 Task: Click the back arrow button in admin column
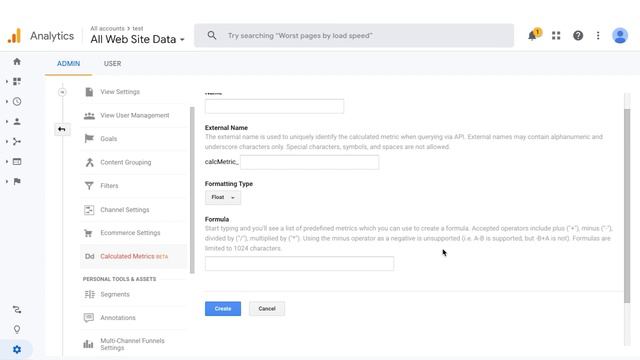[x=62, y=129]
